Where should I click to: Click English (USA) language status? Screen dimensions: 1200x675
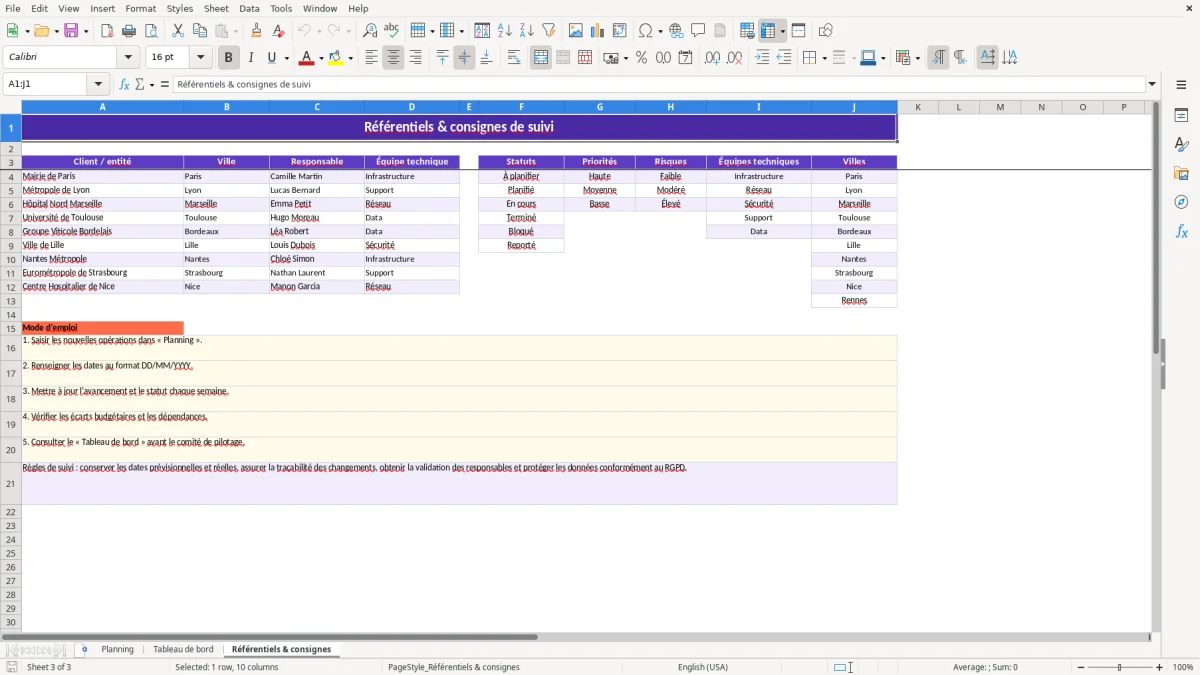(703, 667)
